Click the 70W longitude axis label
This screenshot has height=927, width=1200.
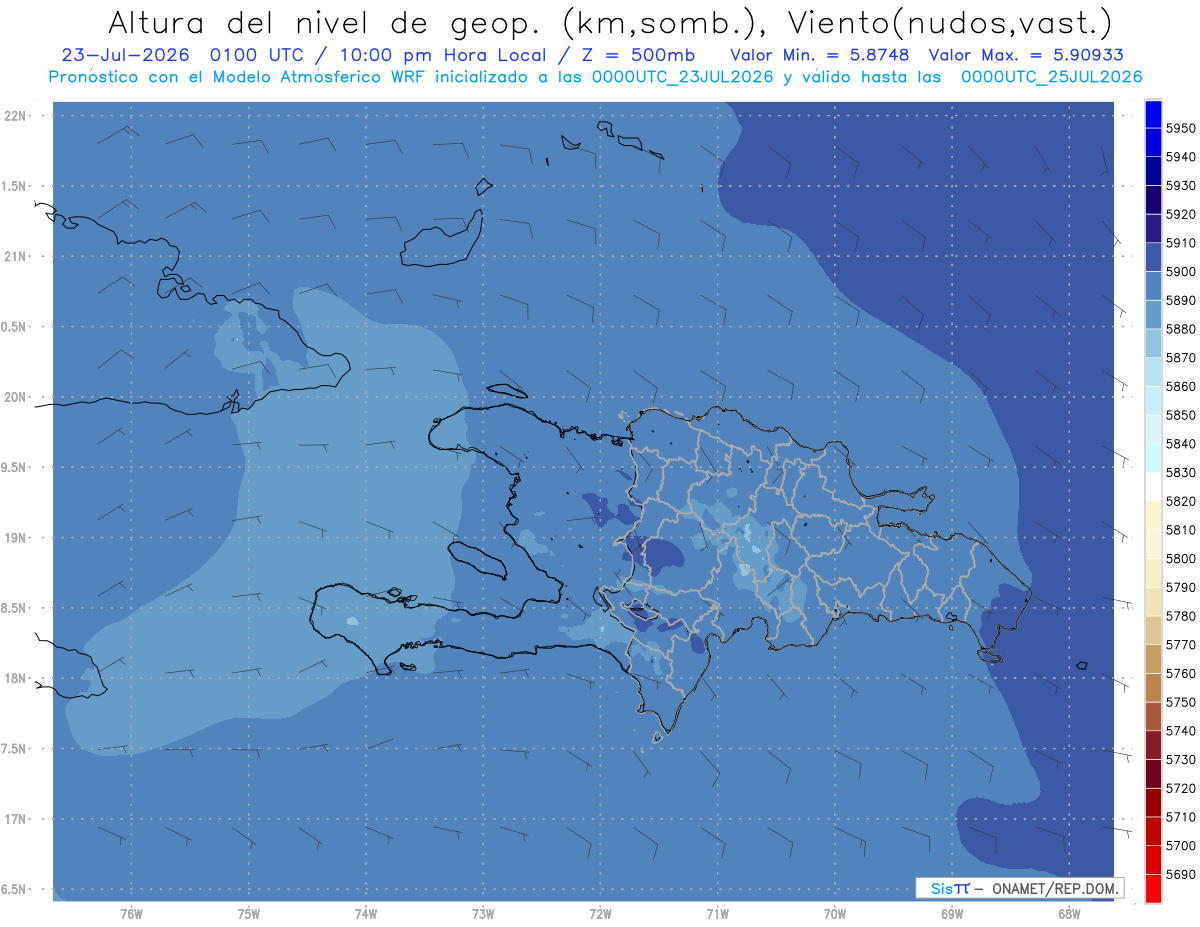pos(835,913)
